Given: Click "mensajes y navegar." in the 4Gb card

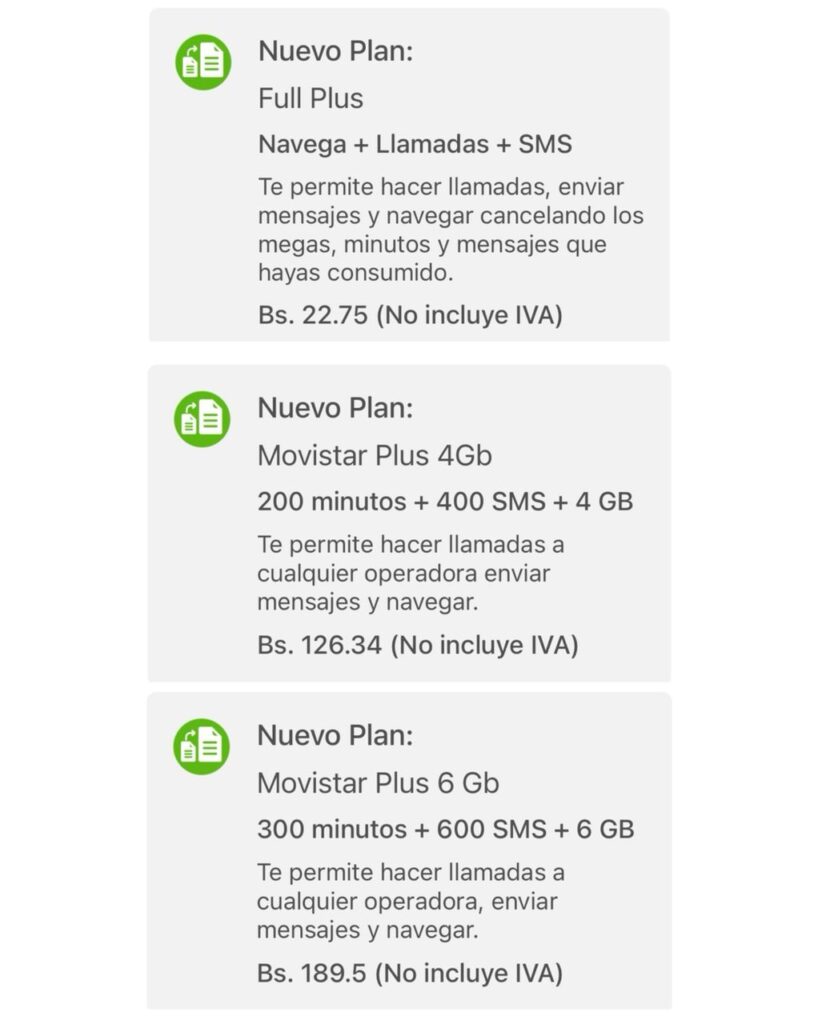Looking at the screenshot, I should (368, 603).
